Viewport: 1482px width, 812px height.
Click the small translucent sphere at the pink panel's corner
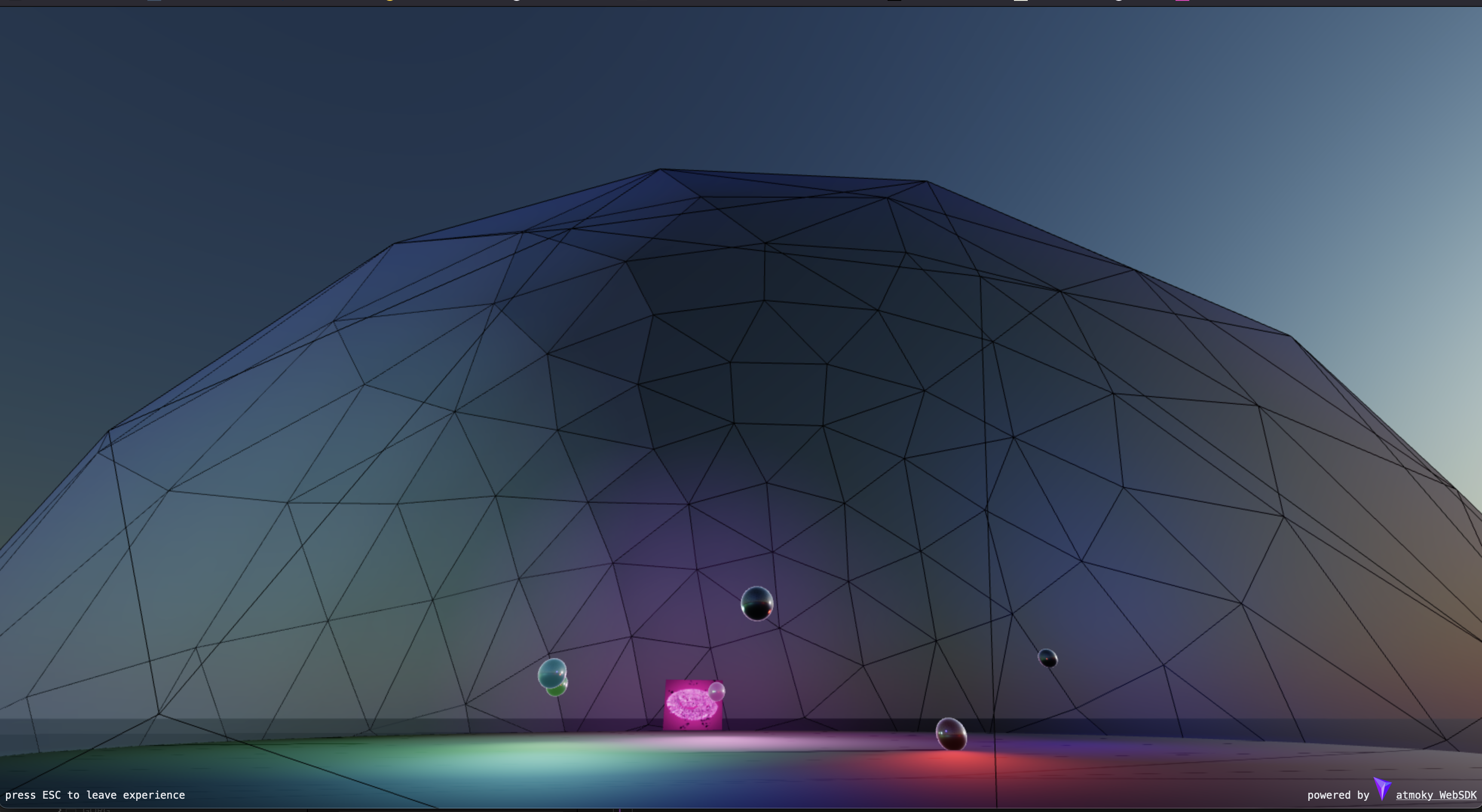click(x=717, y=691)
